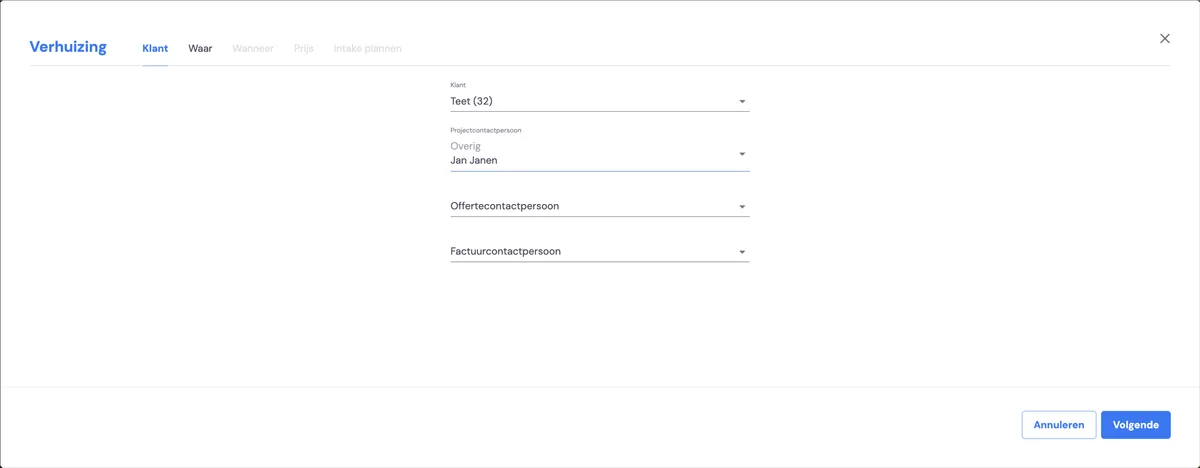Close the Verhuizing dialog with the X icon
The image size is (1200, 468).
pos(1164,39)
